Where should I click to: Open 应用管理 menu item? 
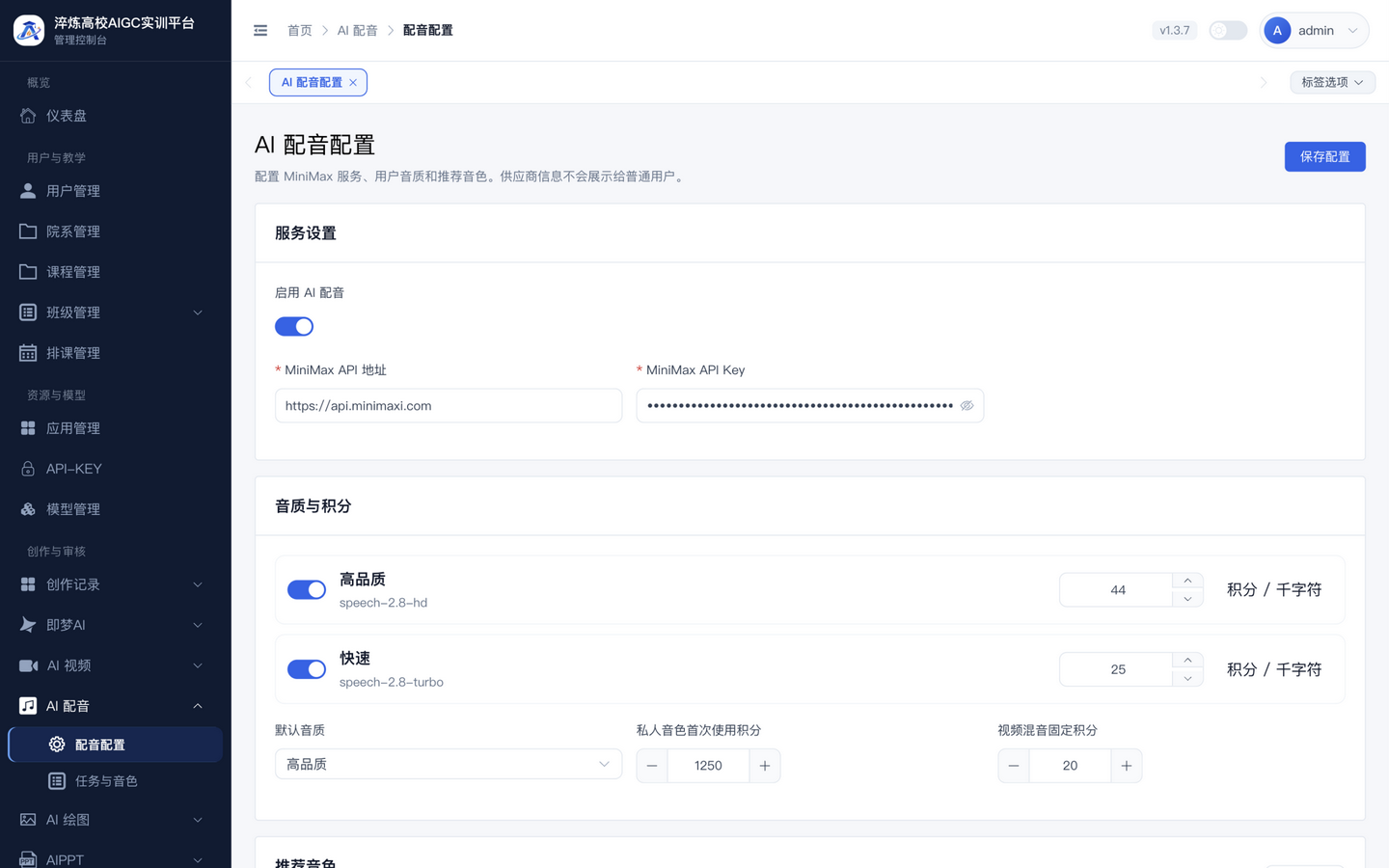[x=116, y=428]
